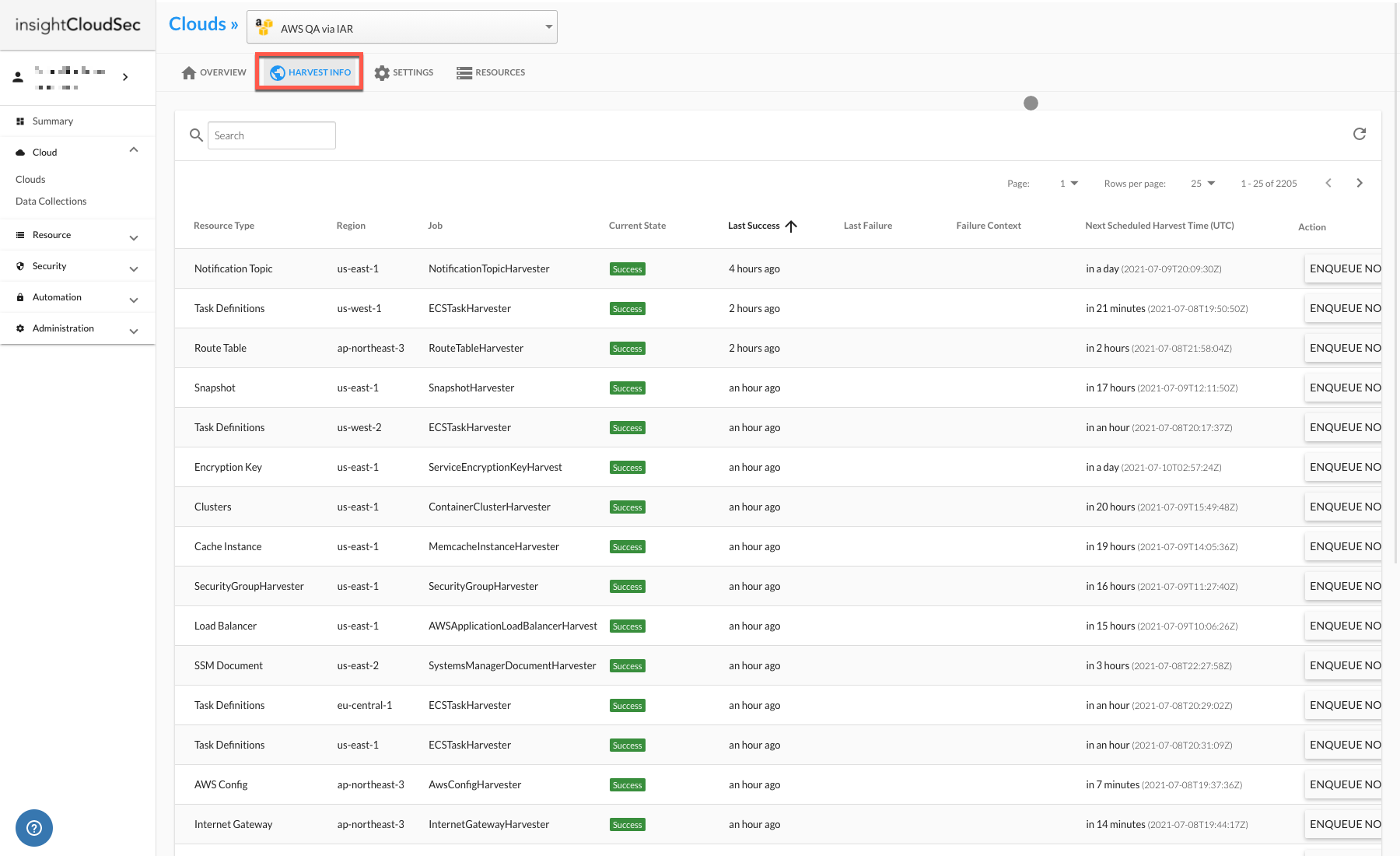Click the Administration gear icon
Image resolution: width=1400 pixels, height=856 pixels.
coord(20,328)
